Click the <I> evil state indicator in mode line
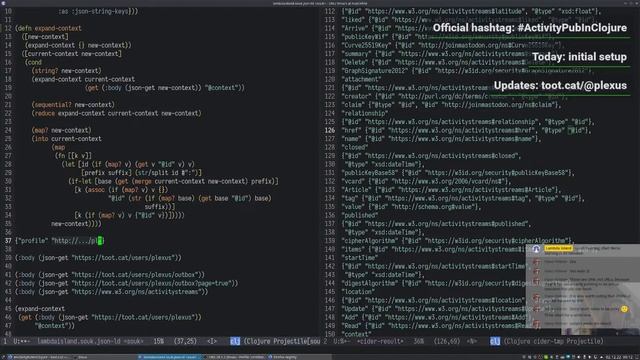 (x=212, y=341)
